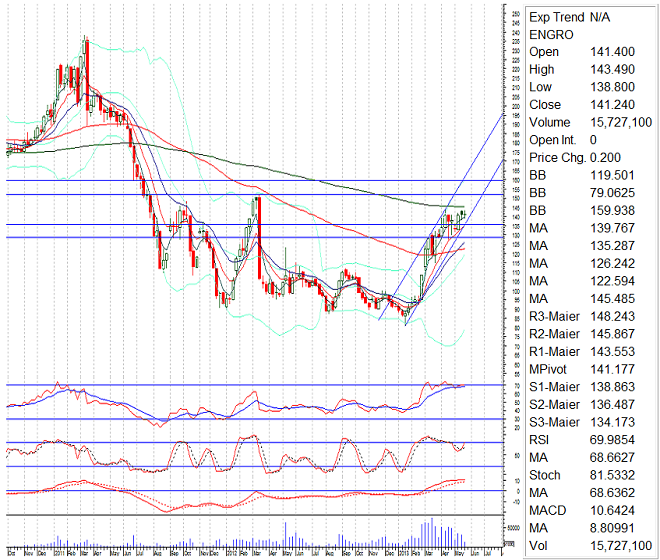Click the BB value 159.938
This screenshot has width=660, height=560.
[x=611, y=210]
